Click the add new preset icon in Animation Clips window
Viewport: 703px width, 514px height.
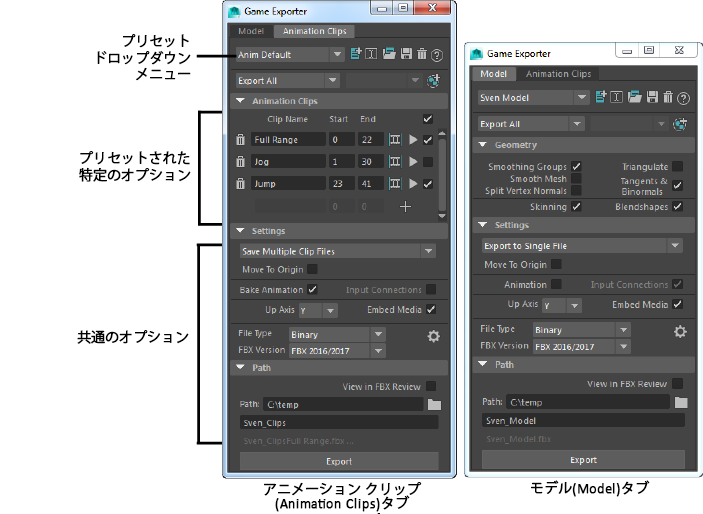(x=356, y=54)
